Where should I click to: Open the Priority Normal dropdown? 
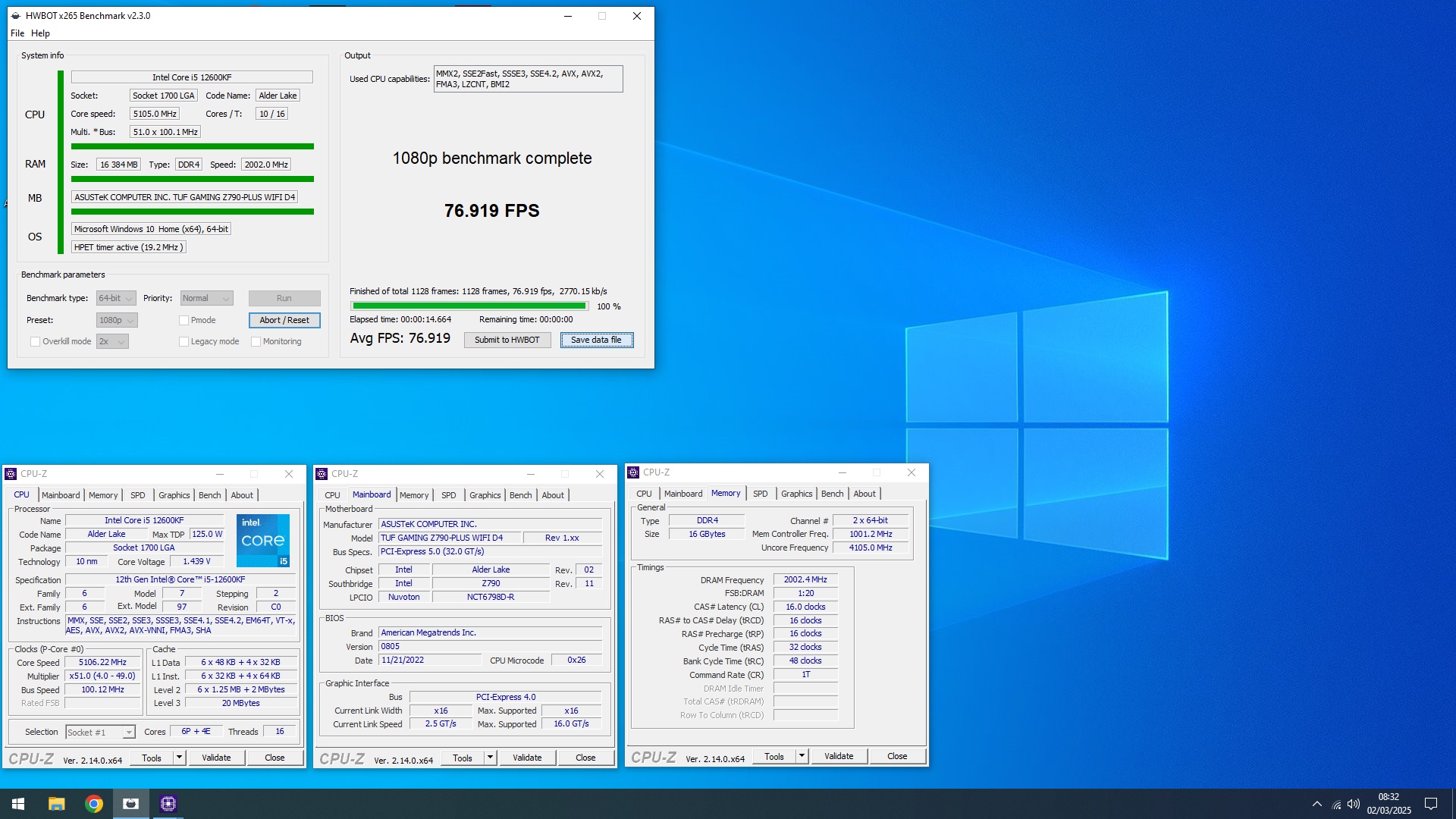pyautogui.click(x=206, y=299)
